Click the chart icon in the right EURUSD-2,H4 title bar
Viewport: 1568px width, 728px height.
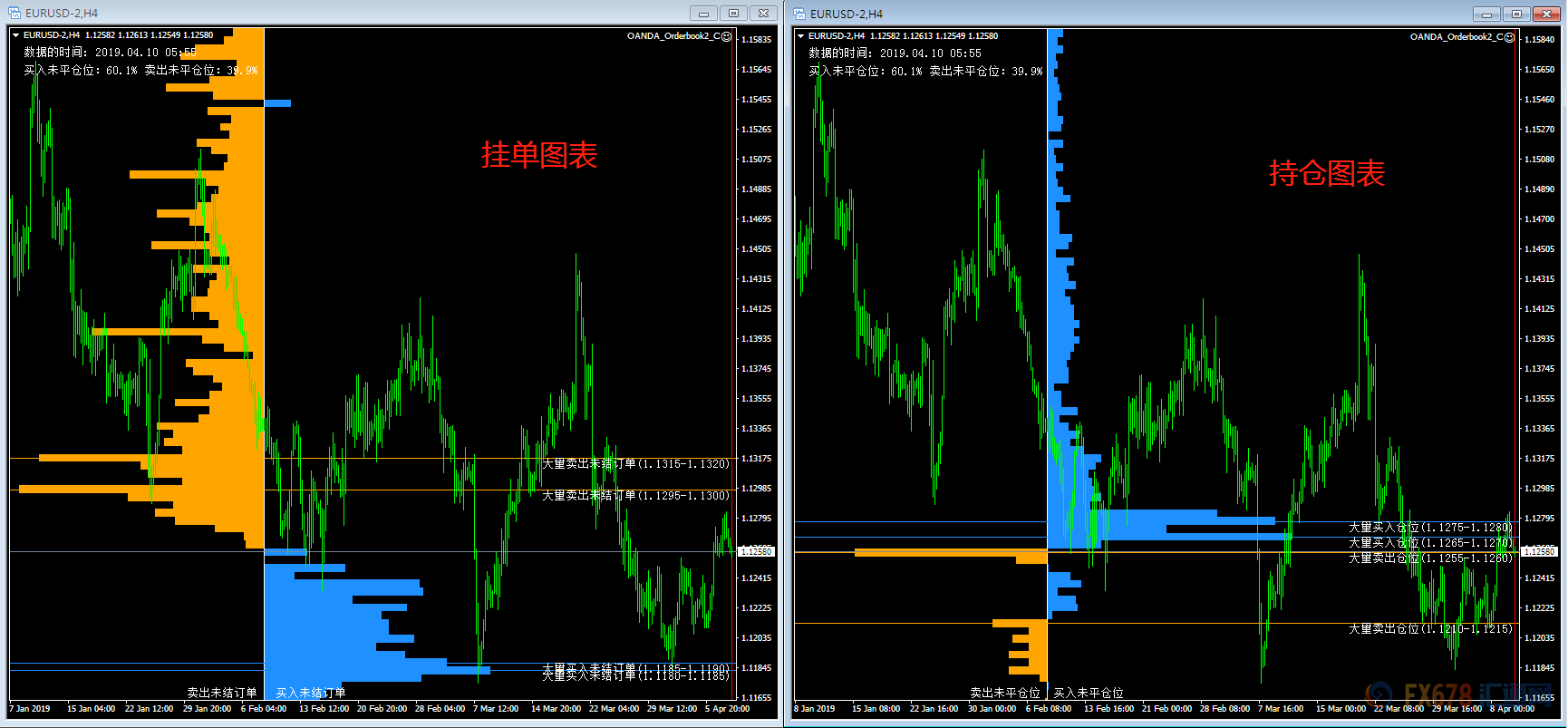(799, 14)
